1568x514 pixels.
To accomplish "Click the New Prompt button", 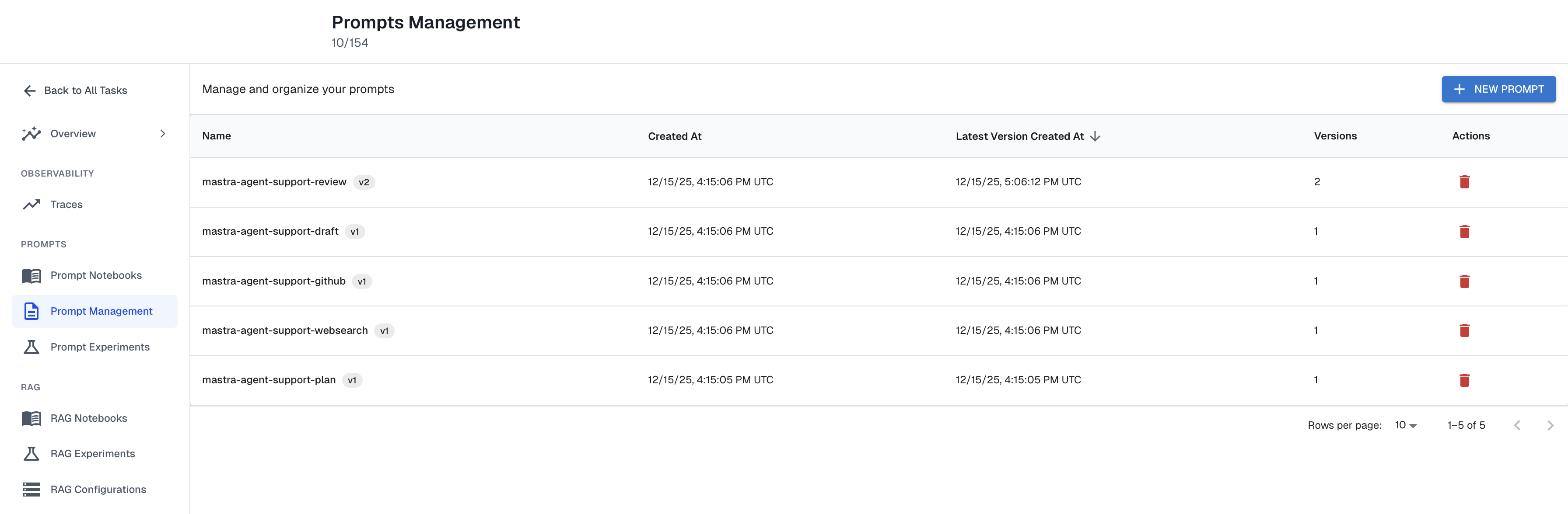I will (x=1498, y=89).
